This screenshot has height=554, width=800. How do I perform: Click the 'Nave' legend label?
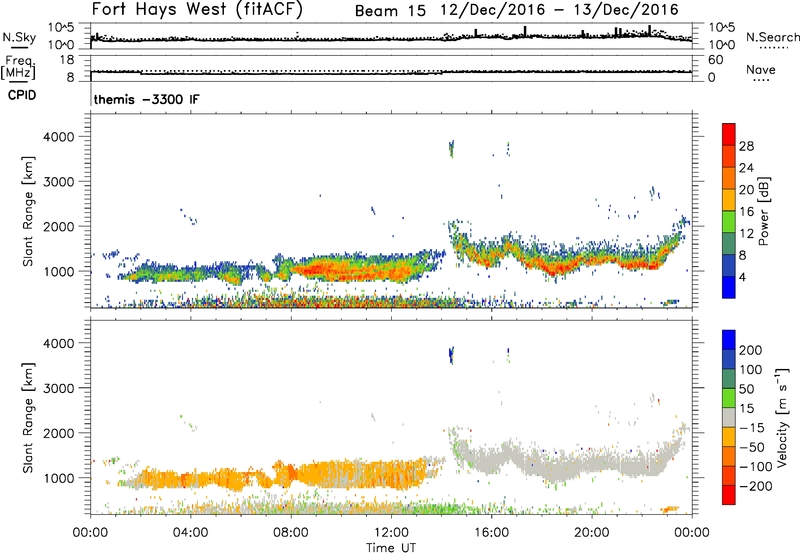coord(761,70)
